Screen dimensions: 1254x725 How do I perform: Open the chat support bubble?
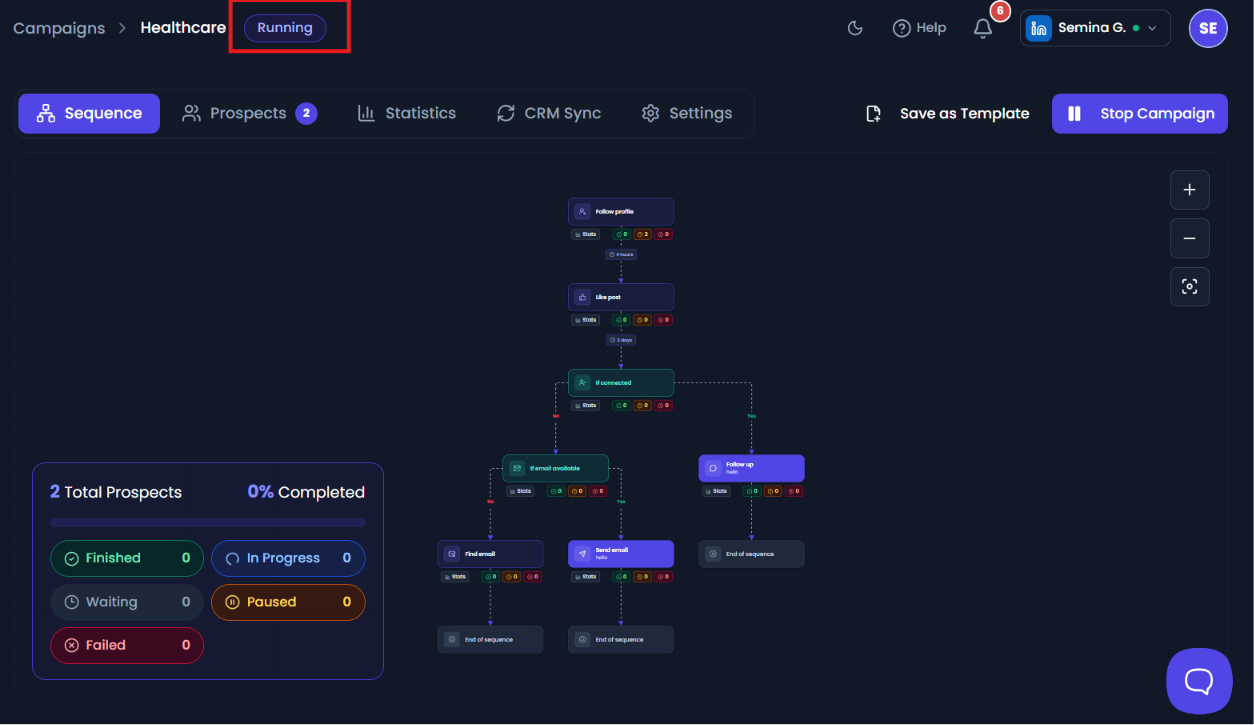[1199, 681]
